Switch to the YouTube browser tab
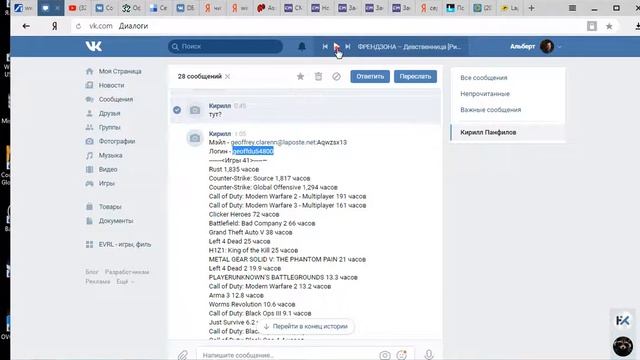This screenshot has width=640, height=360. click(78, 8)
